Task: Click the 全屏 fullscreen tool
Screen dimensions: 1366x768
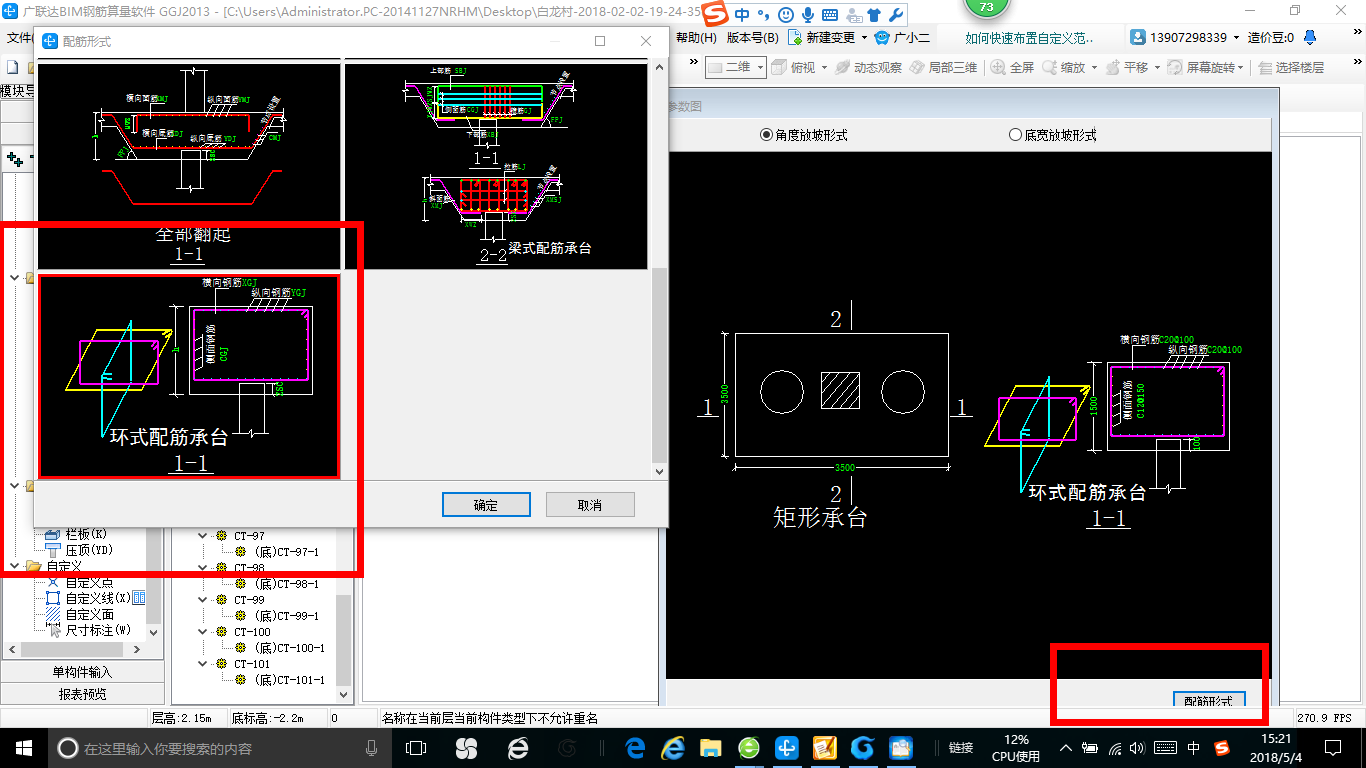Action: 1012,67
